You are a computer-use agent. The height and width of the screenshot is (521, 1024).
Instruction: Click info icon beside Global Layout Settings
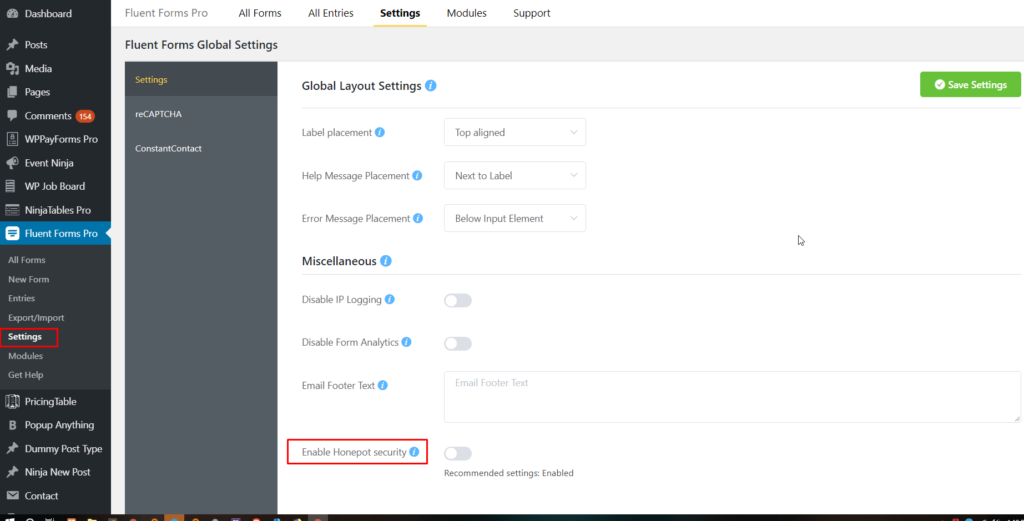click(x=430, y=86)
